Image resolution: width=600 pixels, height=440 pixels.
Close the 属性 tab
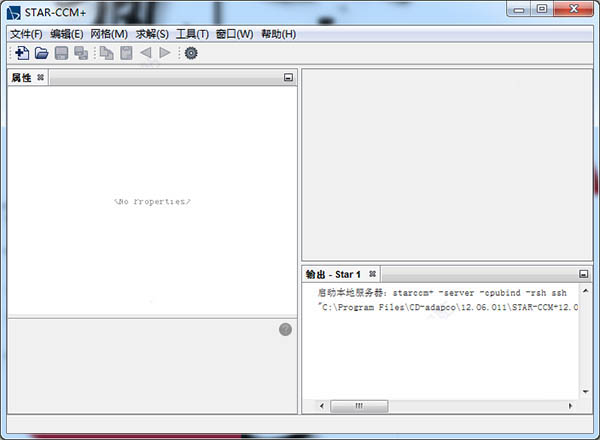click(x=41, y=78)
